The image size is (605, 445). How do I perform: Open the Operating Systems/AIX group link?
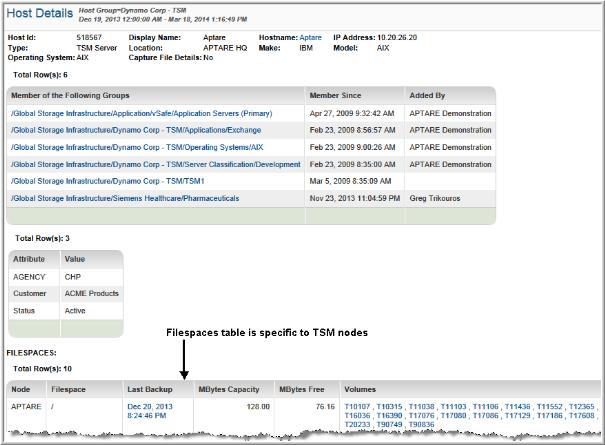click(x=122, y=147)
